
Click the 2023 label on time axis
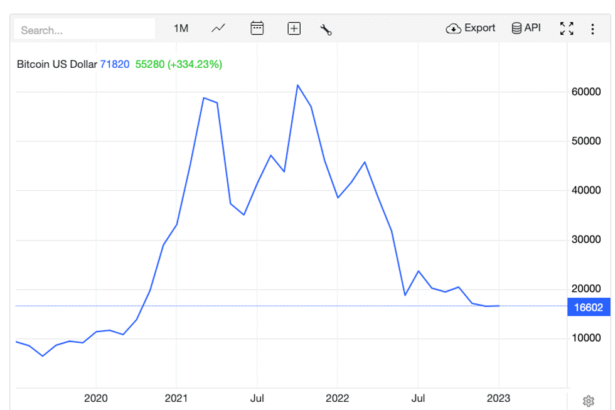click(x=498, y=396)
